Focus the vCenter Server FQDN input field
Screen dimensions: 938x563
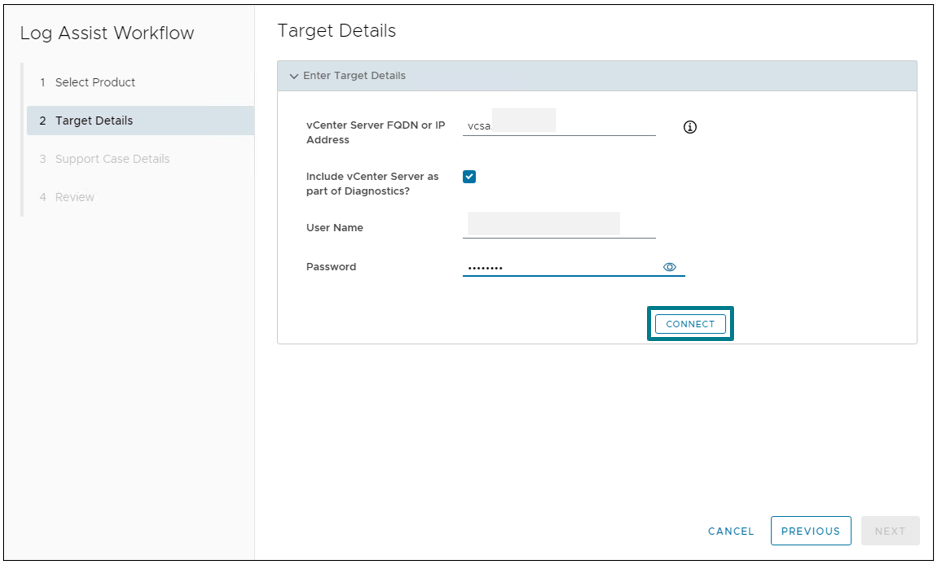point(559,126)
